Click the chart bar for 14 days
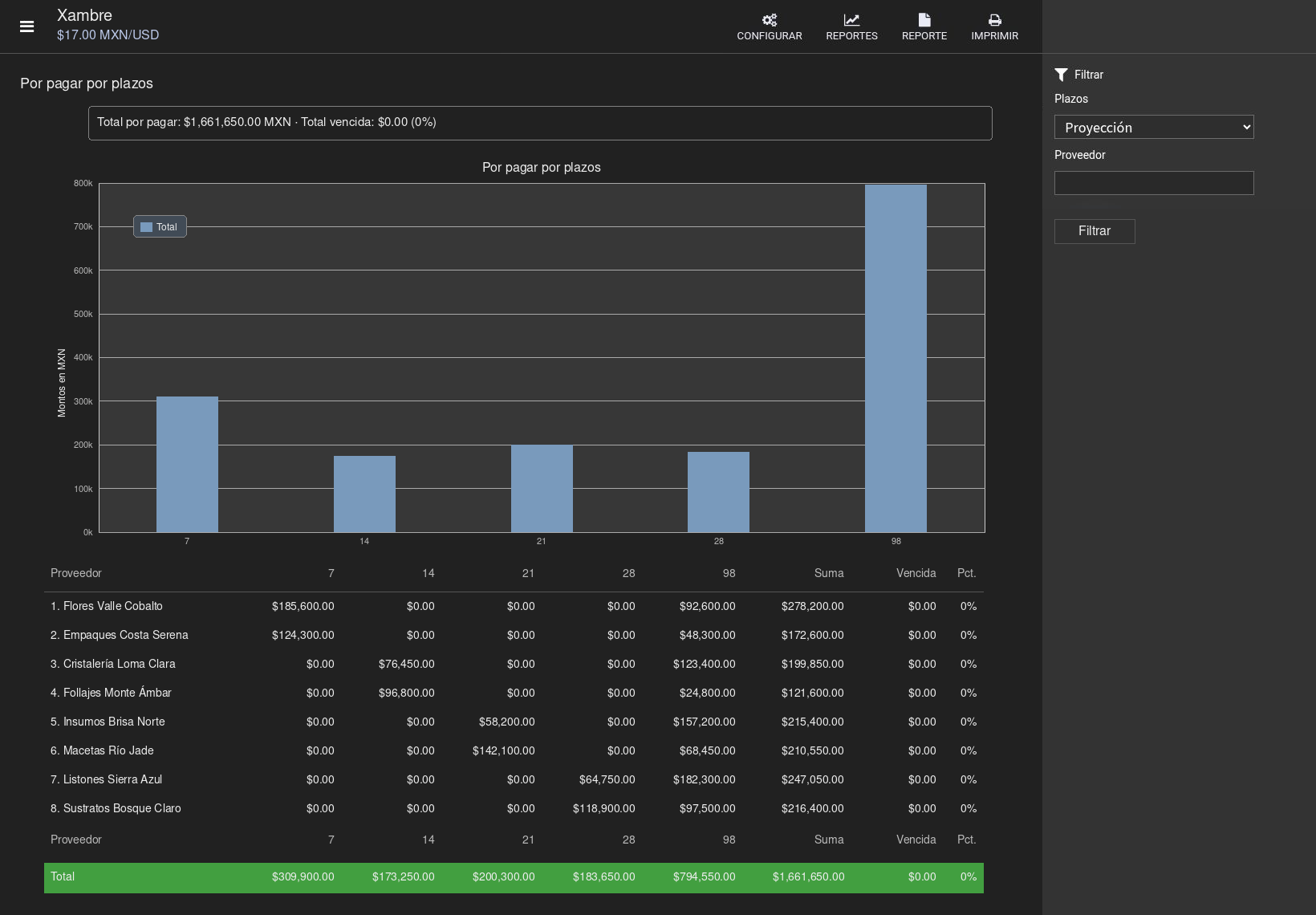This screenshot has height=915, width=1316. coord(364,494)
